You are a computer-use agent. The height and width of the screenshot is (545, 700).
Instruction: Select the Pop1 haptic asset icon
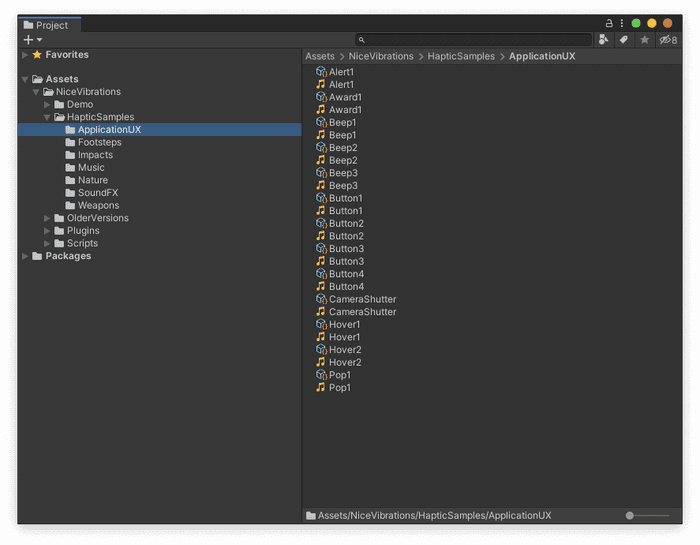321,374
